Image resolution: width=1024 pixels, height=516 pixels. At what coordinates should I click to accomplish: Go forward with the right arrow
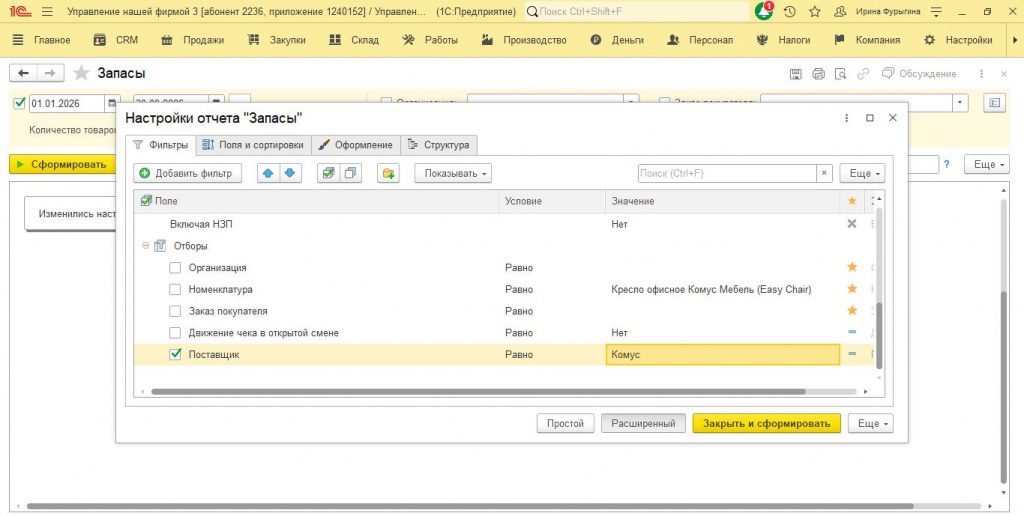tap(50, 73)
